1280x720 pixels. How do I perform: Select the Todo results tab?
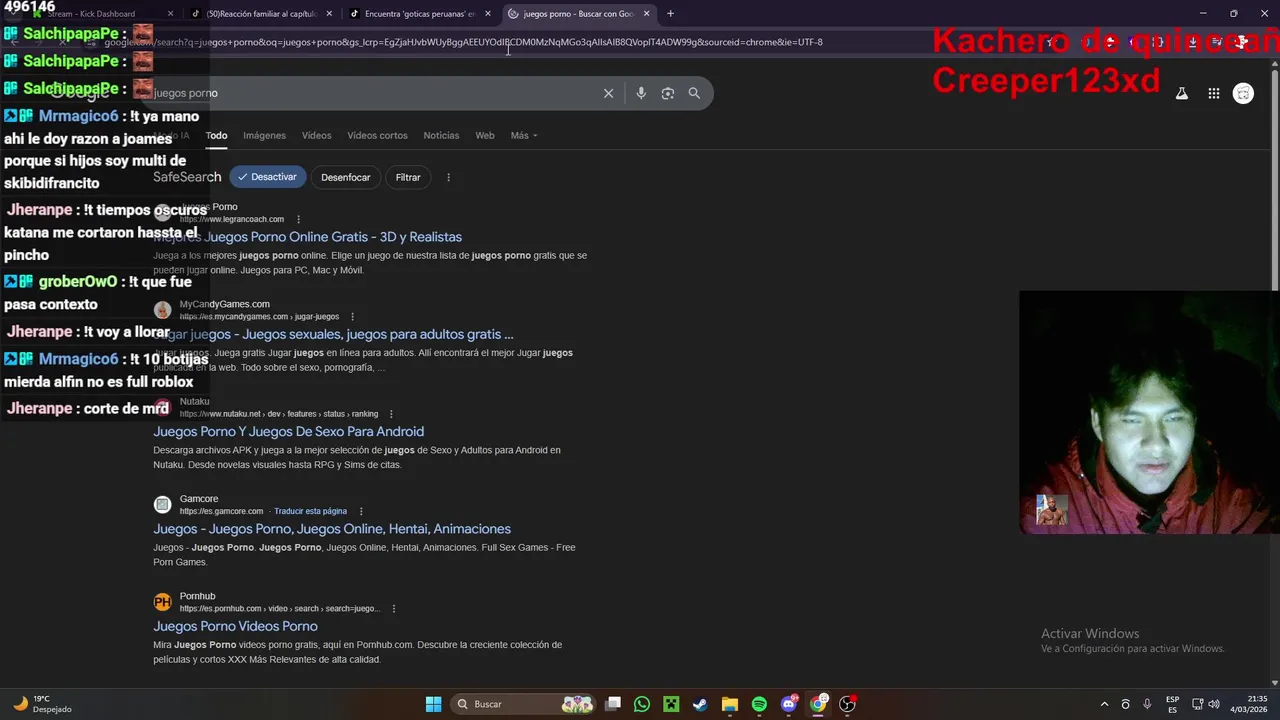[x=216, y=135]
